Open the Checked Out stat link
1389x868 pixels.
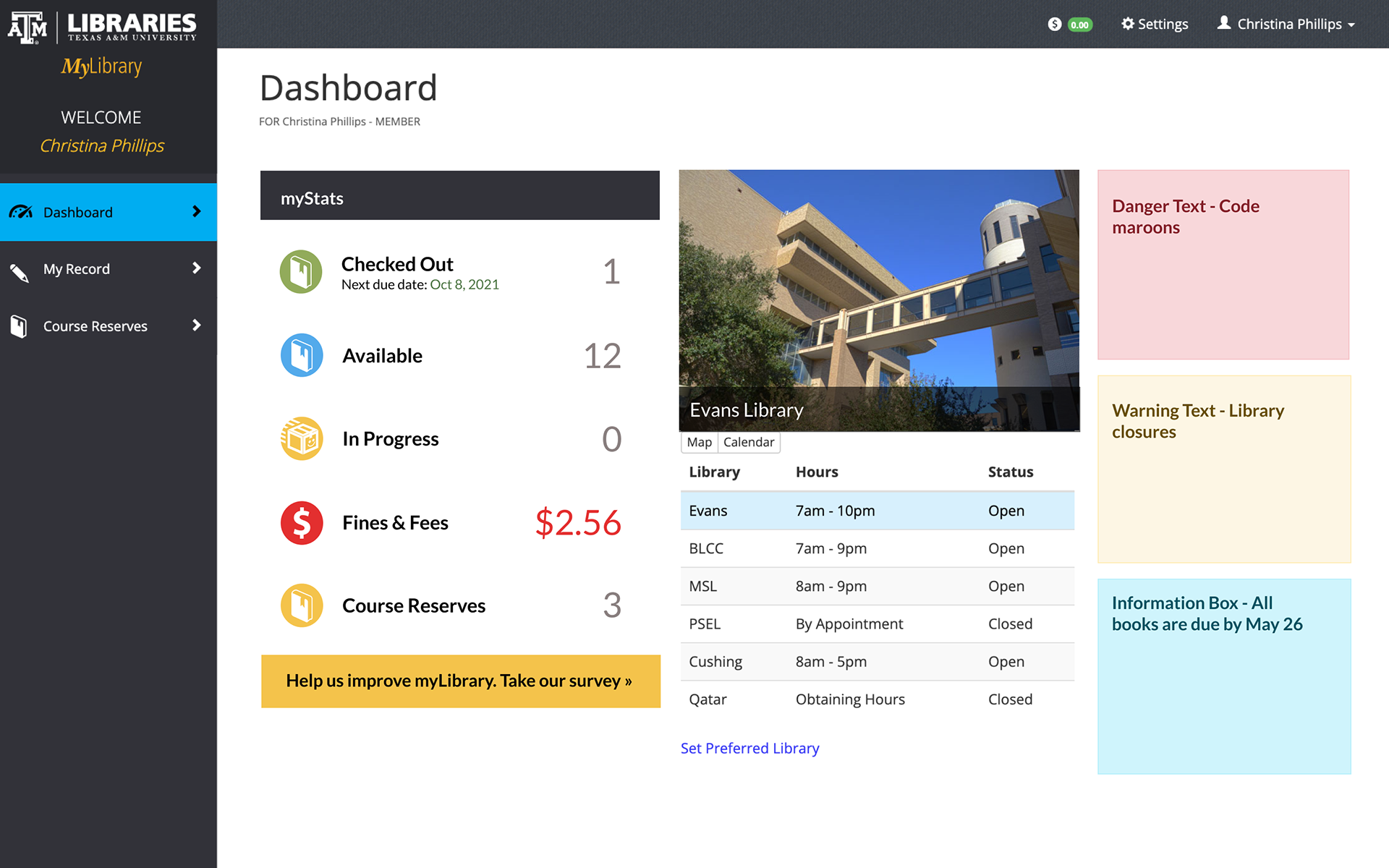coord(397,264)
